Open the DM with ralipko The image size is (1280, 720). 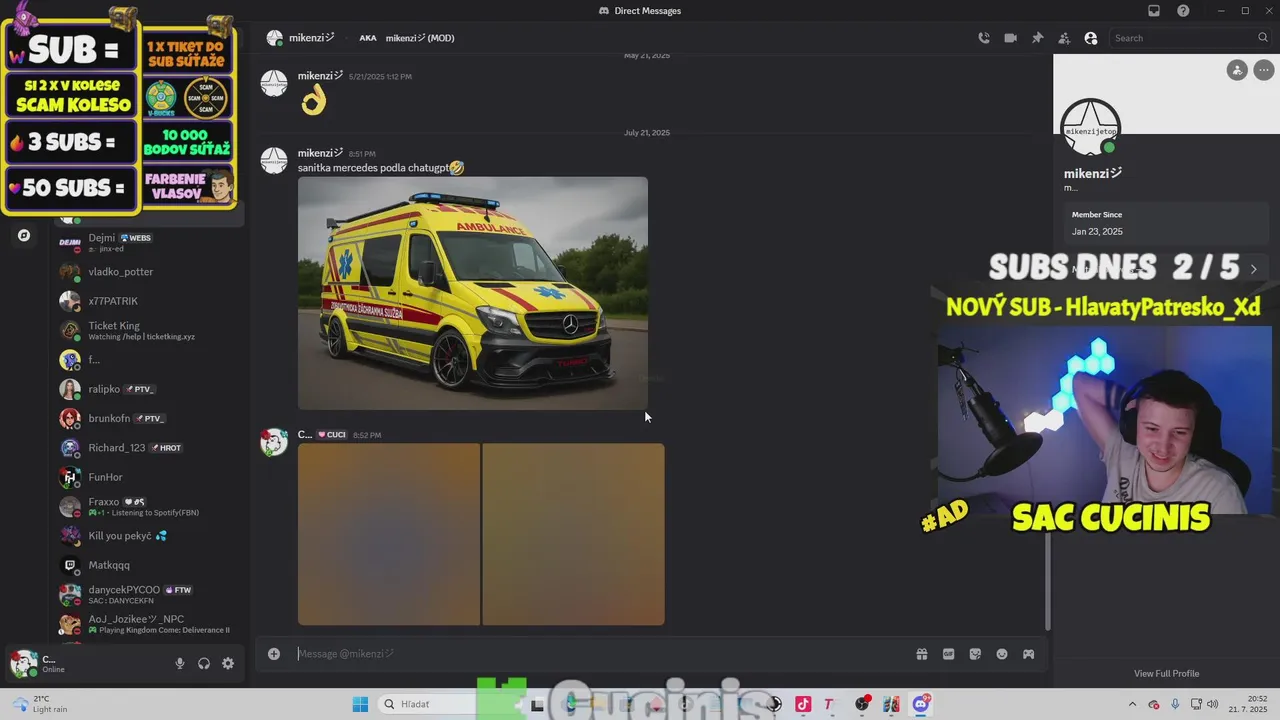click(x=147, y=389)
